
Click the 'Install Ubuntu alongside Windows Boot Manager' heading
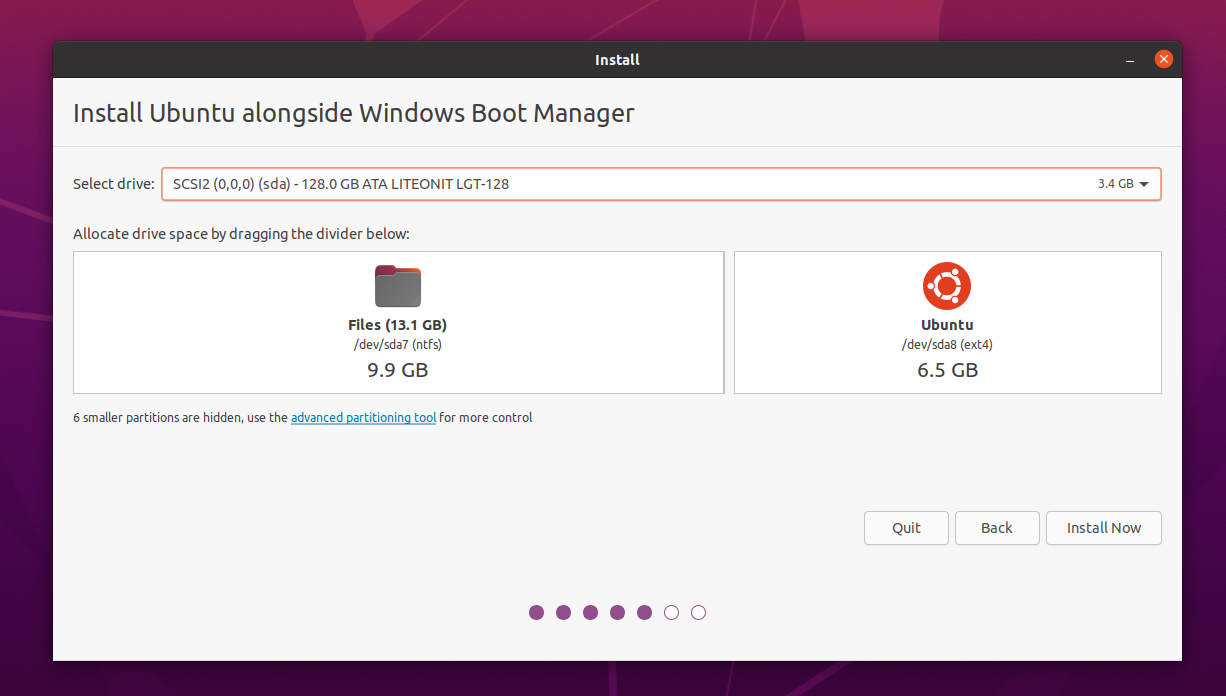tap(354, 113)
